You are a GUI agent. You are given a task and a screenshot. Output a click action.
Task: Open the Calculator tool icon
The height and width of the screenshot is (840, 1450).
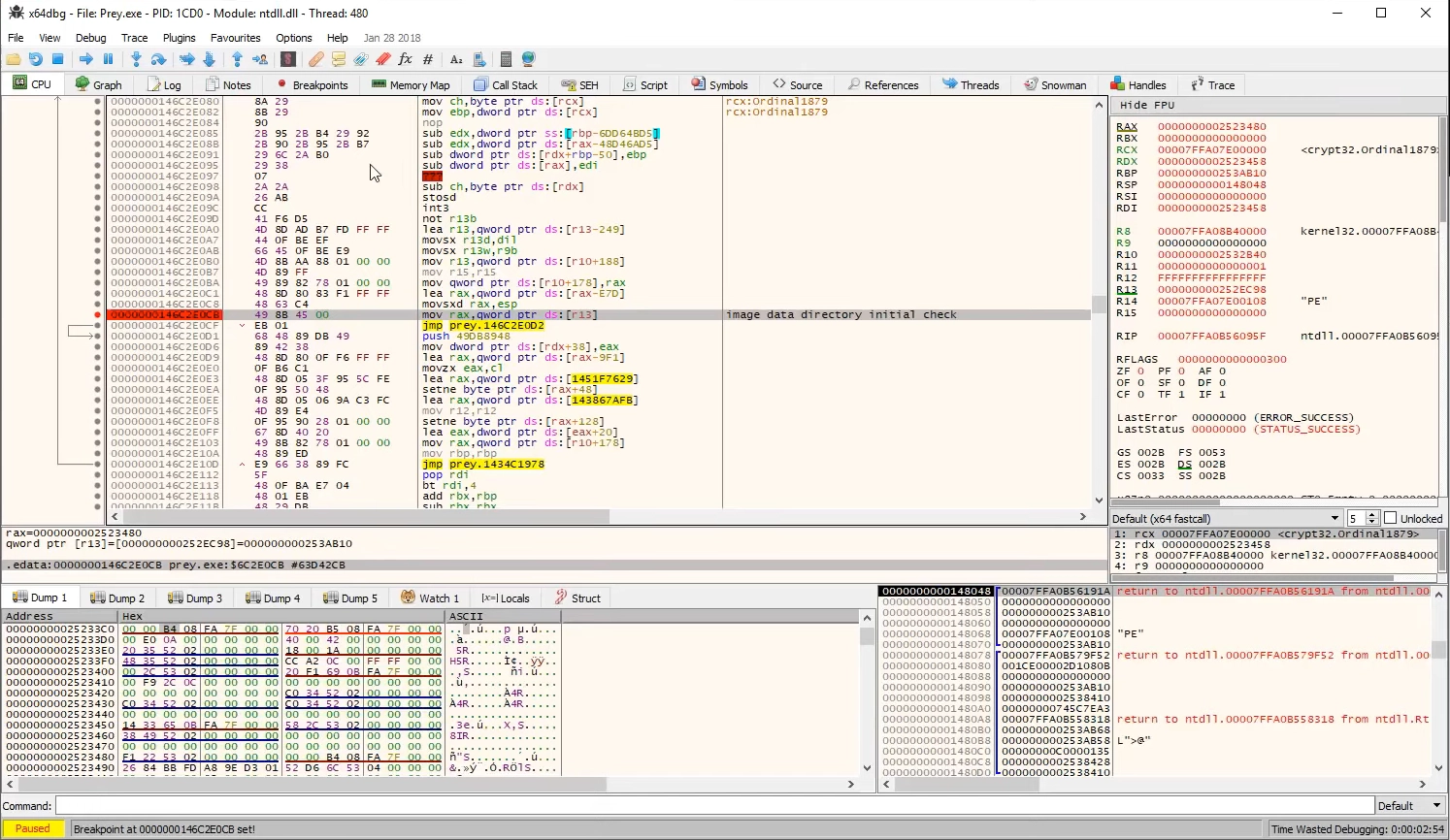coord(505,59)
